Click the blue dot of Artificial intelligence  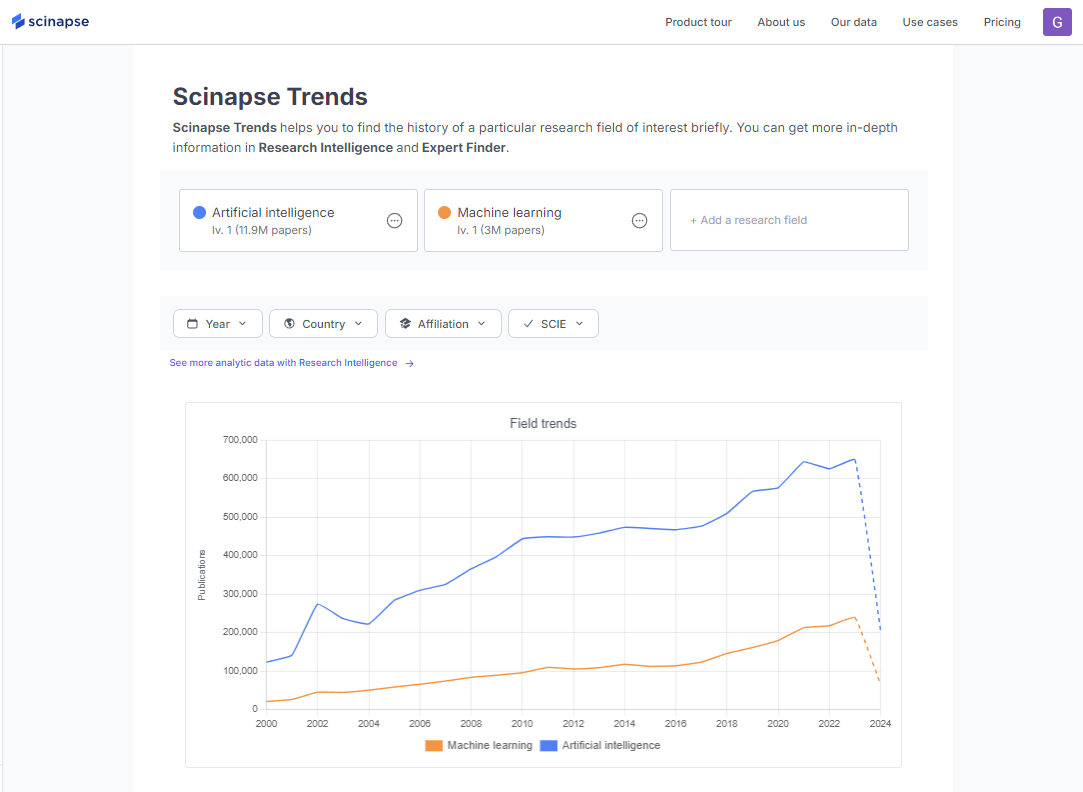pyautogui.click(x=199, y=212)
